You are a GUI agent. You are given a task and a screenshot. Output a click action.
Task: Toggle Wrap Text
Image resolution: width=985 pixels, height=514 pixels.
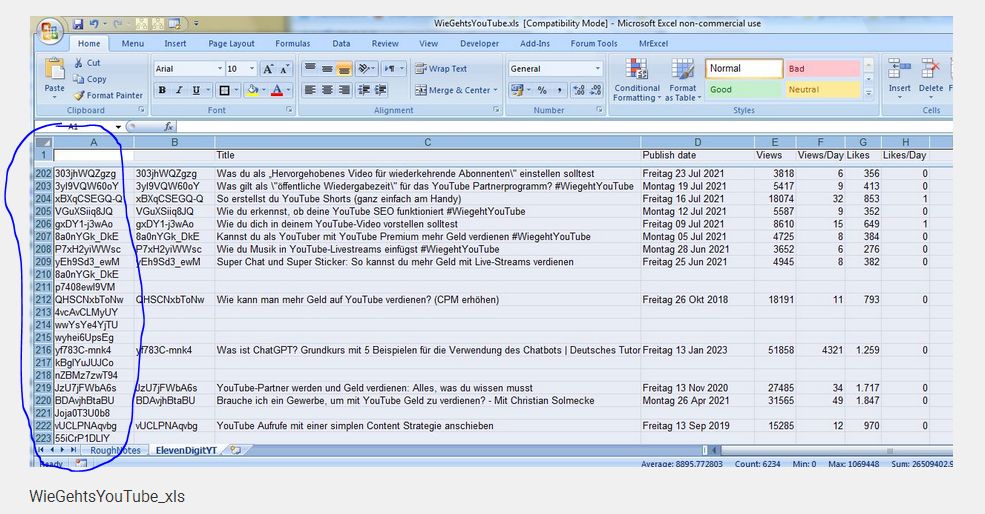click(x=441, y=68)
